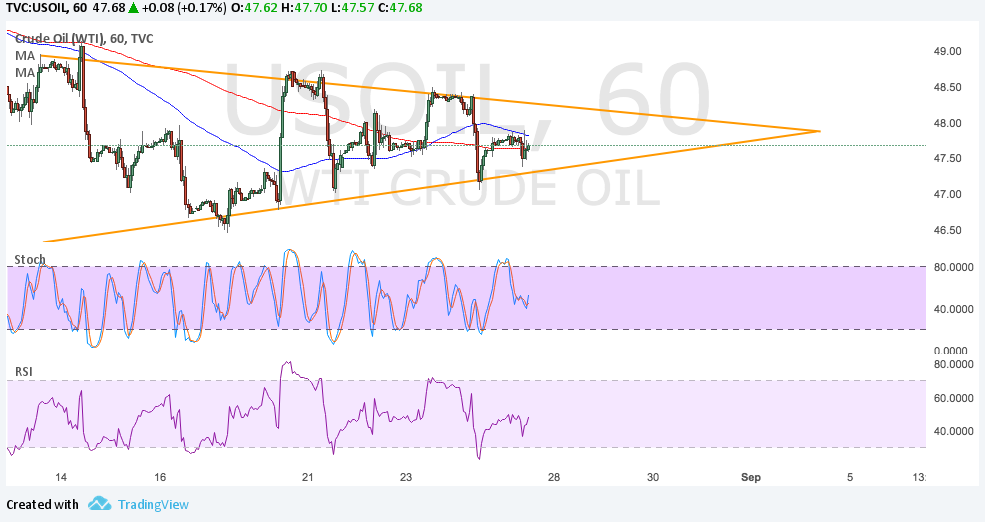The height and width of the screenshot is (522, 985).
Task: Click the 49.00 price axis label
Action: 947,51
